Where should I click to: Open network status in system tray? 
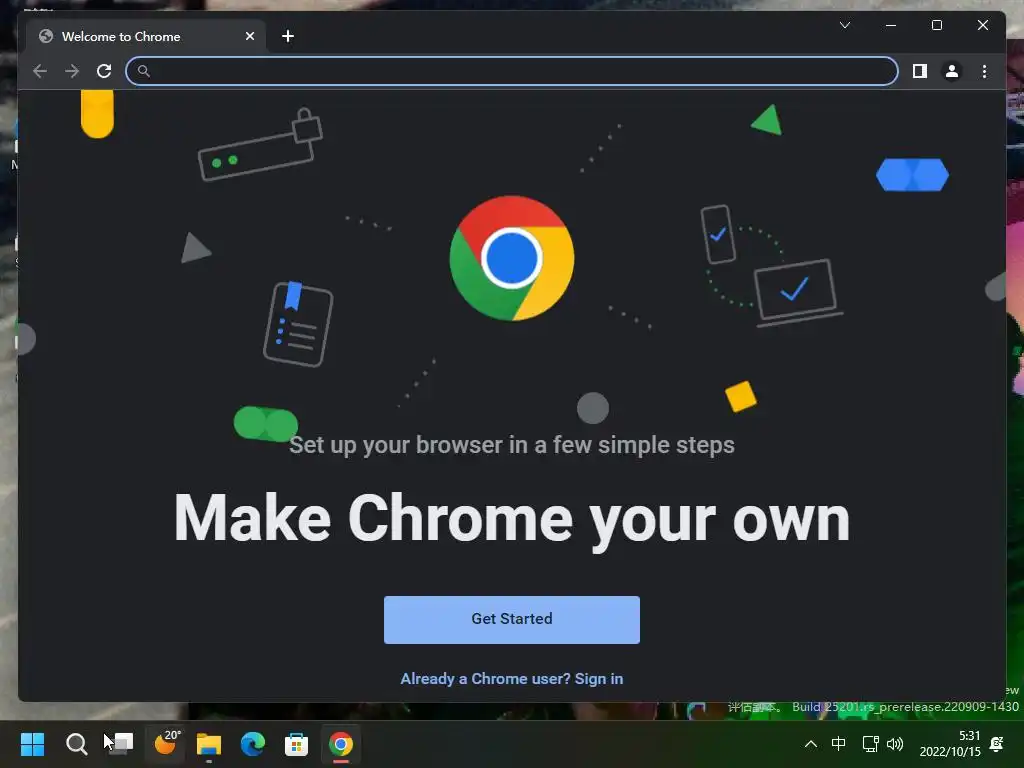pyautogui.click(x=870, y=744)
